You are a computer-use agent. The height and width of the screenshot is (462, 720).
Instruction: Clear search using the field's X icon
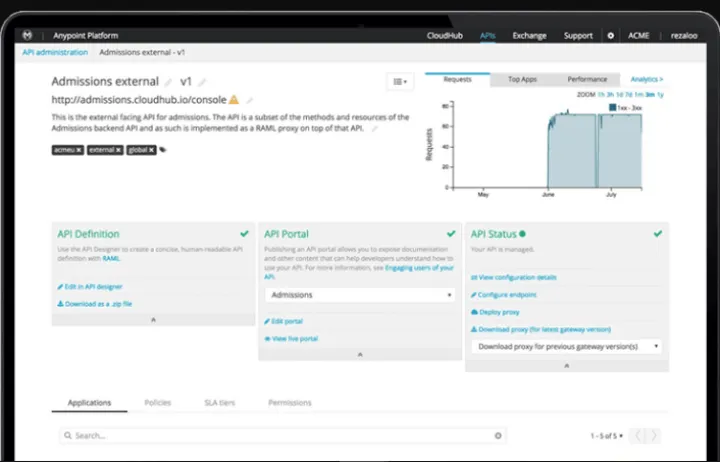tap(498, 436)
